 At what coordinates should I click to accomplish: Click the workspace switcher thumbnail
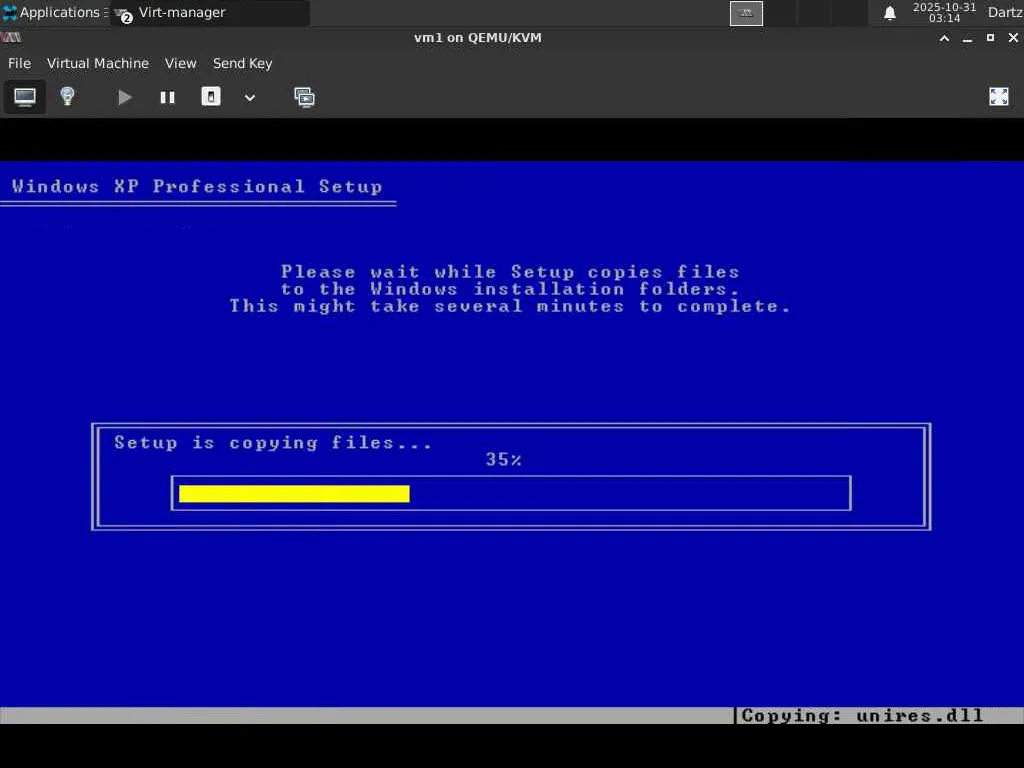pyautogui.click(x=746, y=13)
